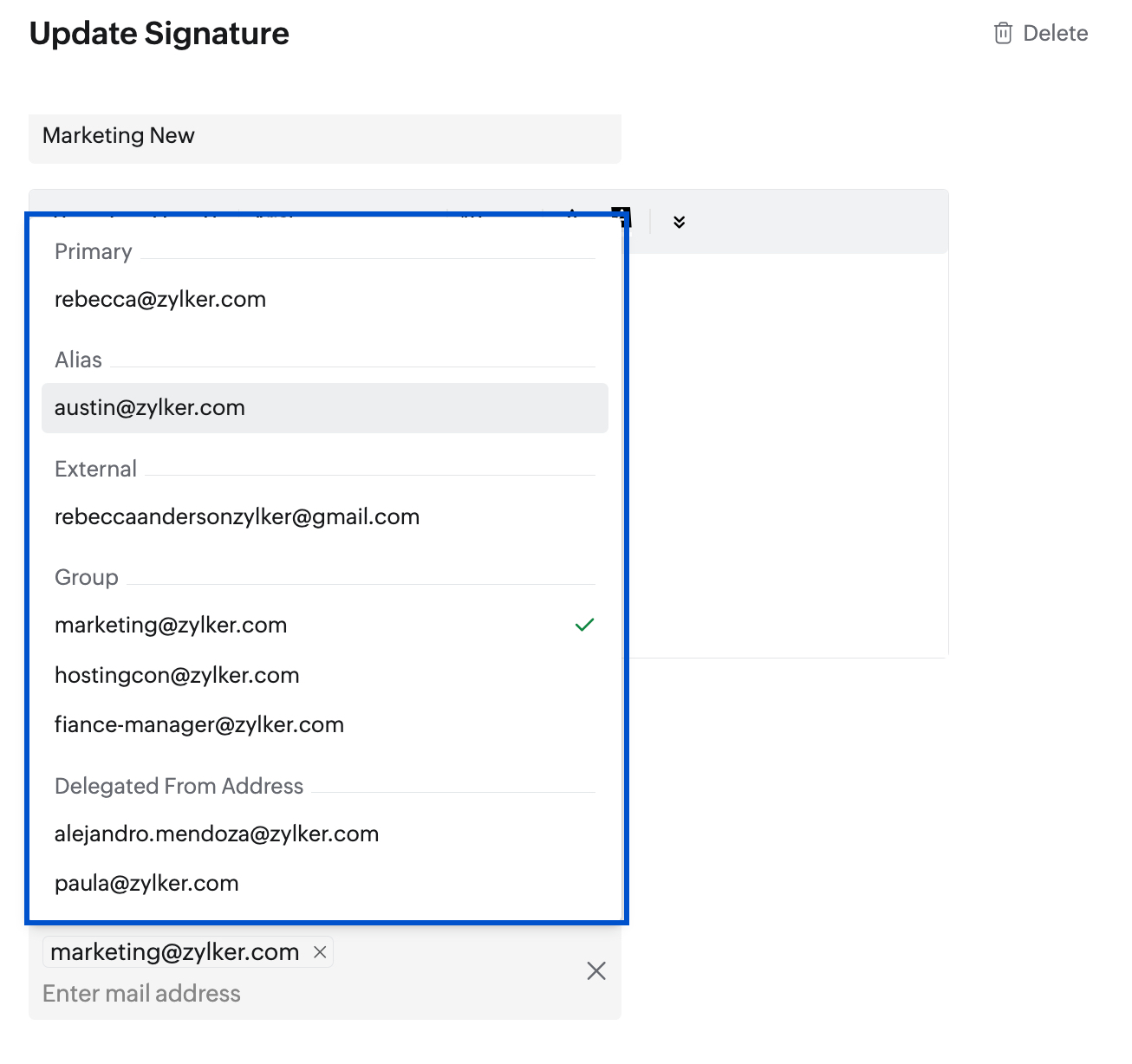Uncheck marketing@zylker.com group address
The width and height of the screenshot is (1132, 1064).
(x=325, y=626)
